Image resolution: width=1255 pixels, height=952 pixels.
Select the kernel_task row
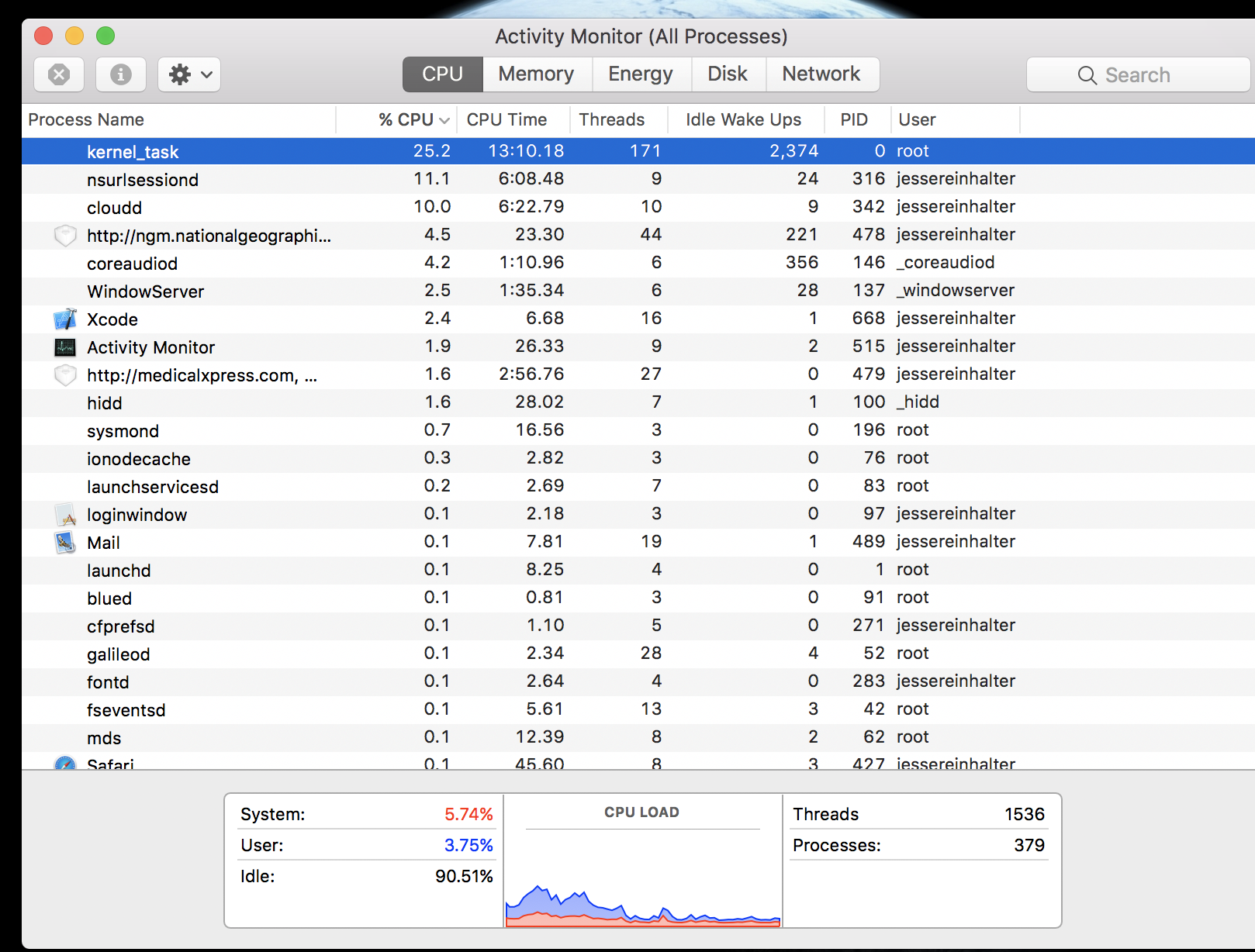tap(638, 151)
